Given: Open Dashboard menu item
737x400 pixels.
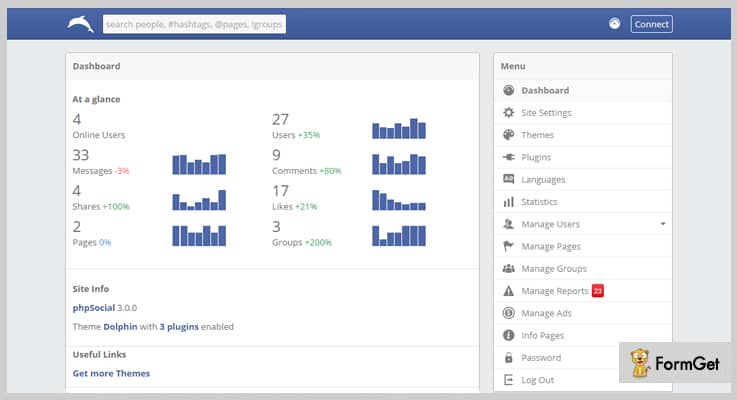Looking at the screenshot, I should click(583, 90).
